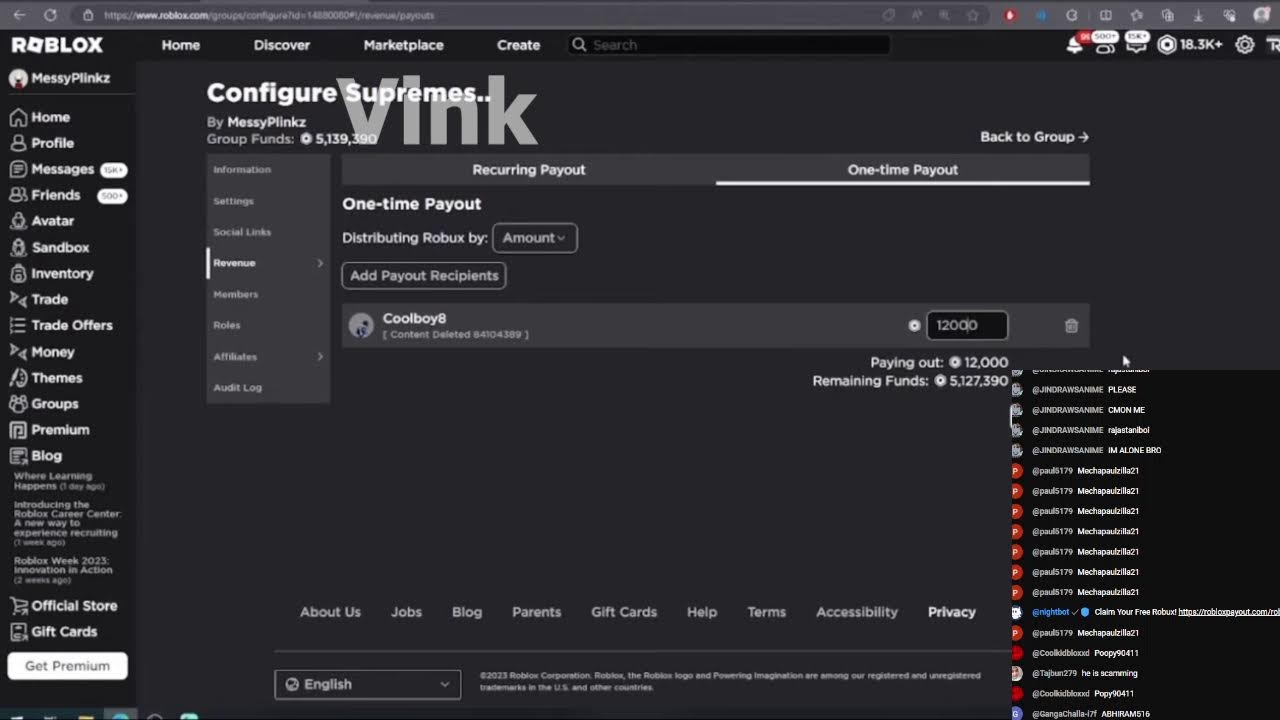The height and width of the screenshot is (720, 1280).
Task: Open Discover in the top navigation
Action: tap(282, 45)
